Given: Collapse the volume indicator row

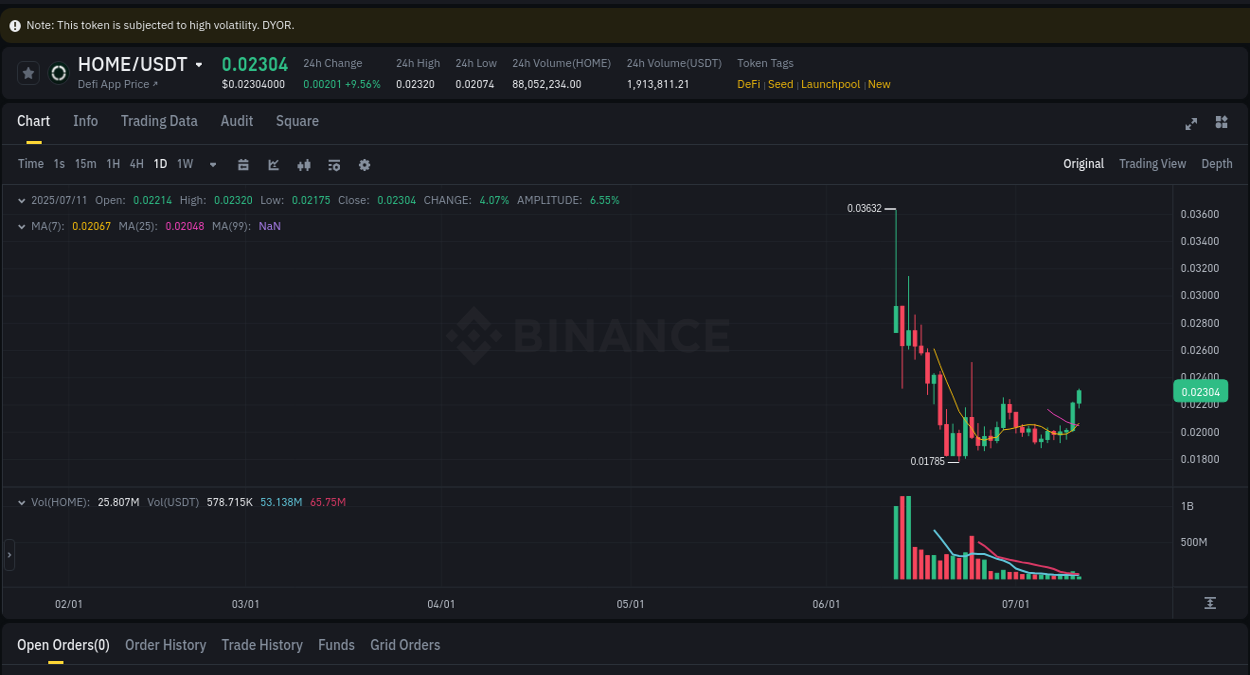Looking at the screenshot, I should (x=21, y=502).
